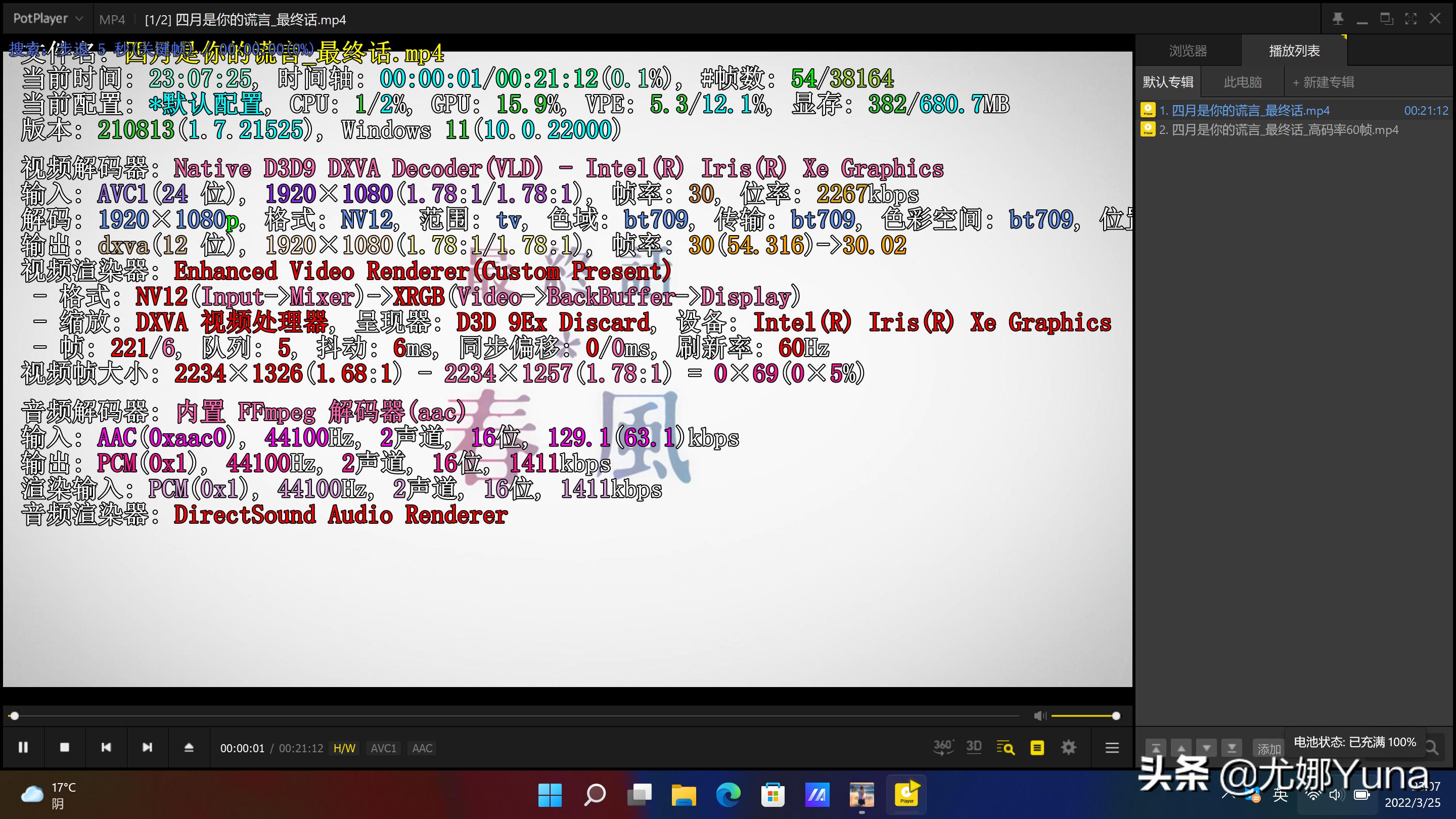
Task: Toggle the playlist panel with yellow icon
Action: [x=1037, y=748]
